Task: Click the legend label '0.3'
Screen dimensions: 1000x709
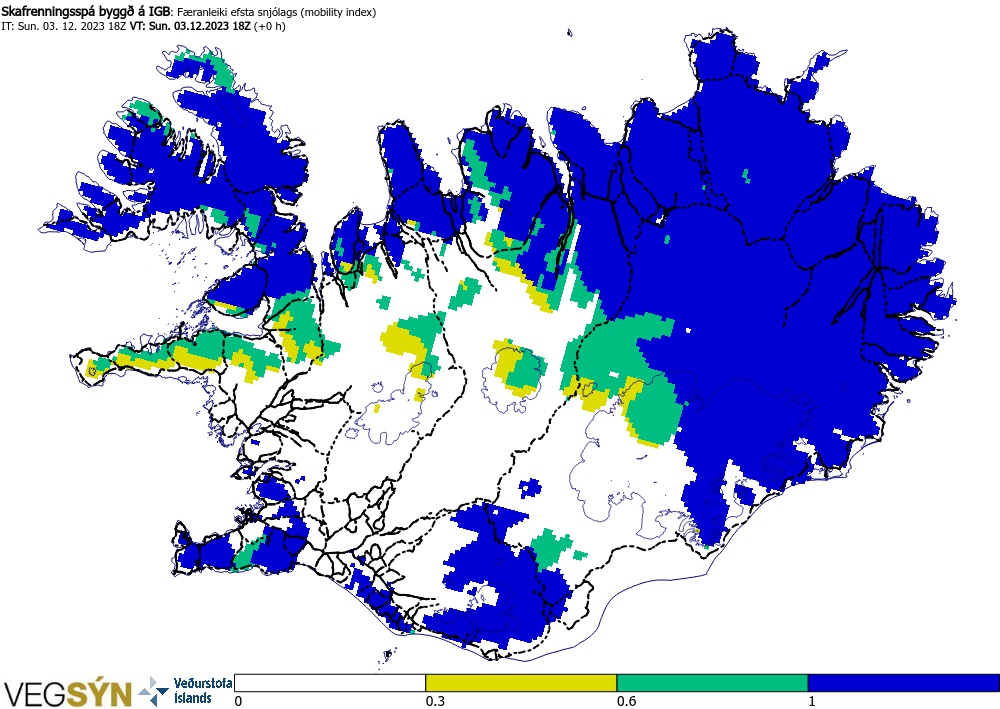Action: (435, 701)
